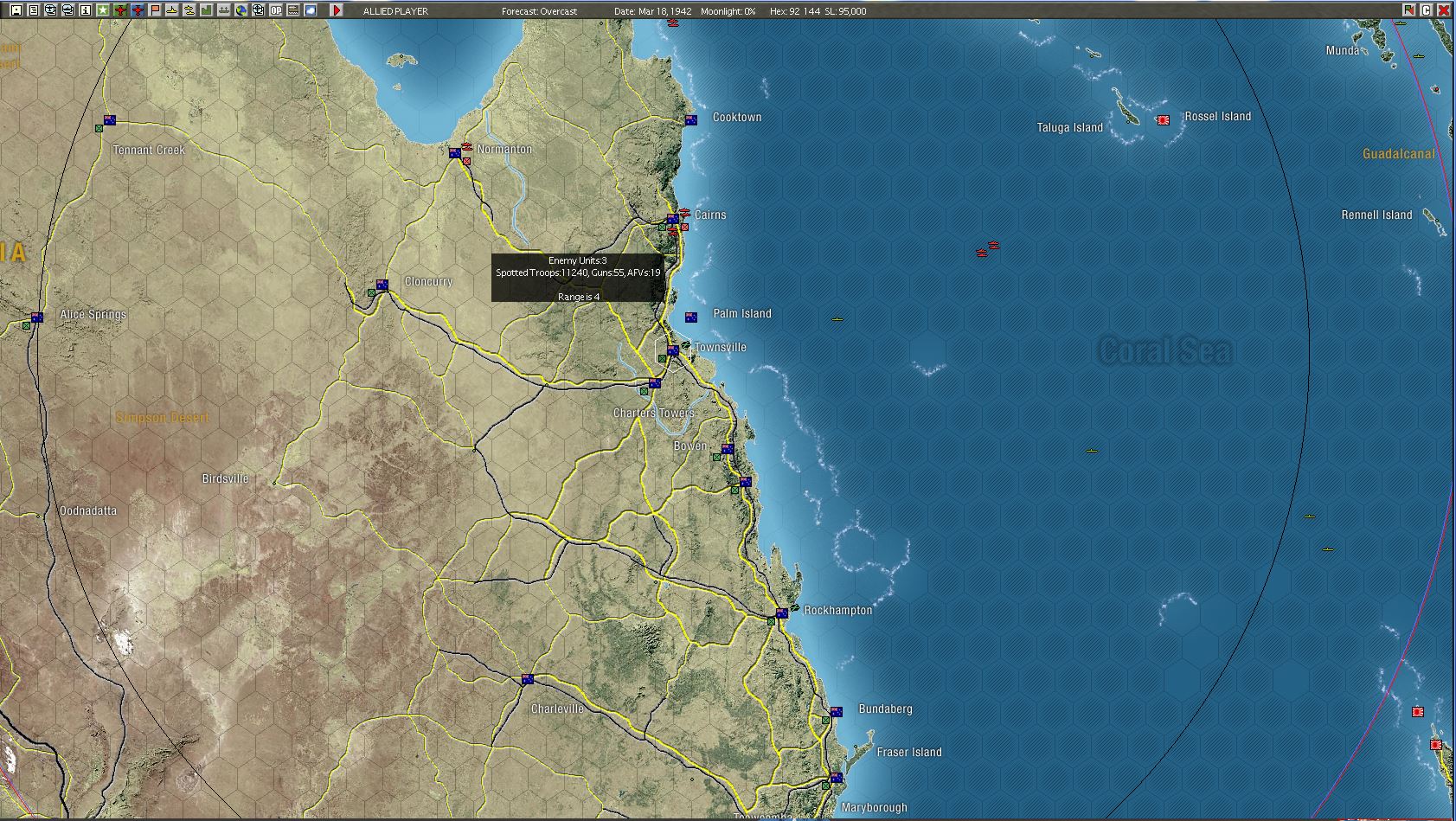
Task: Click the Cairns map label
Action: 710,215
